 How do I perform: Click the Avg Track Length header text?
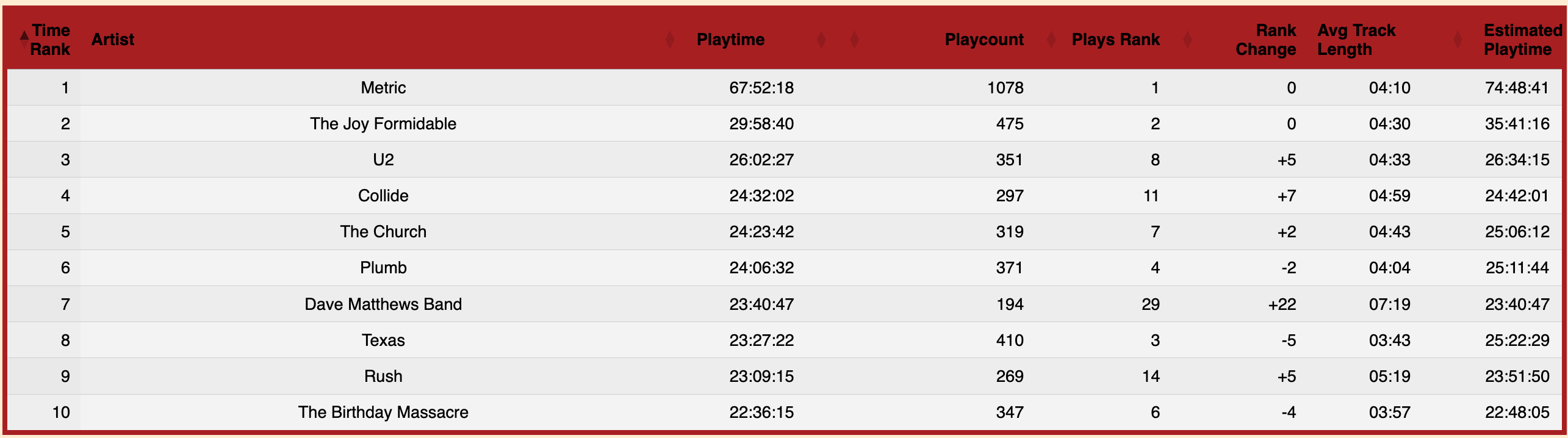pos(1356,40)
